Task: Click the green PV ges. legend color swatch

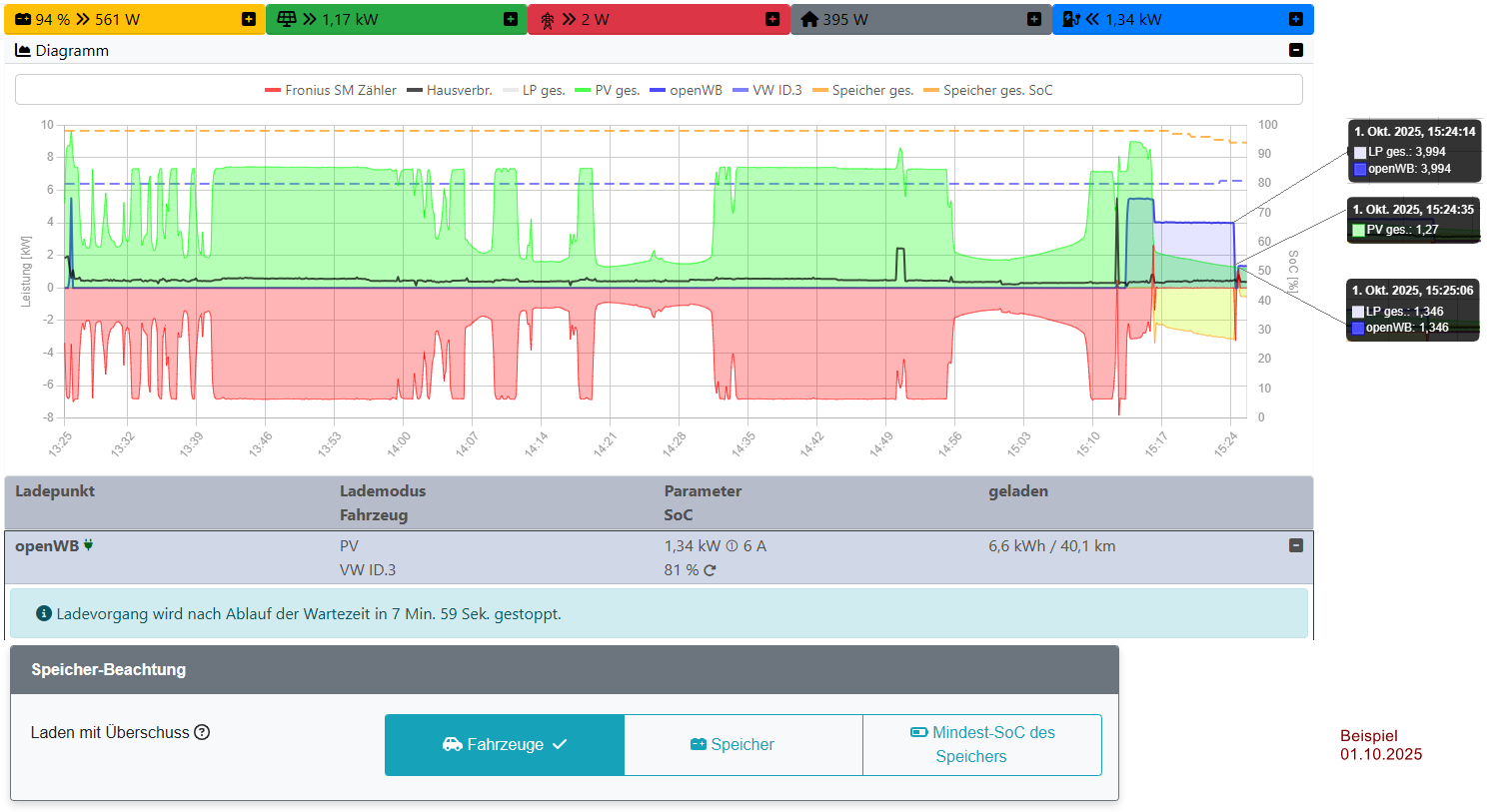Action: click(x=583, y=90)
